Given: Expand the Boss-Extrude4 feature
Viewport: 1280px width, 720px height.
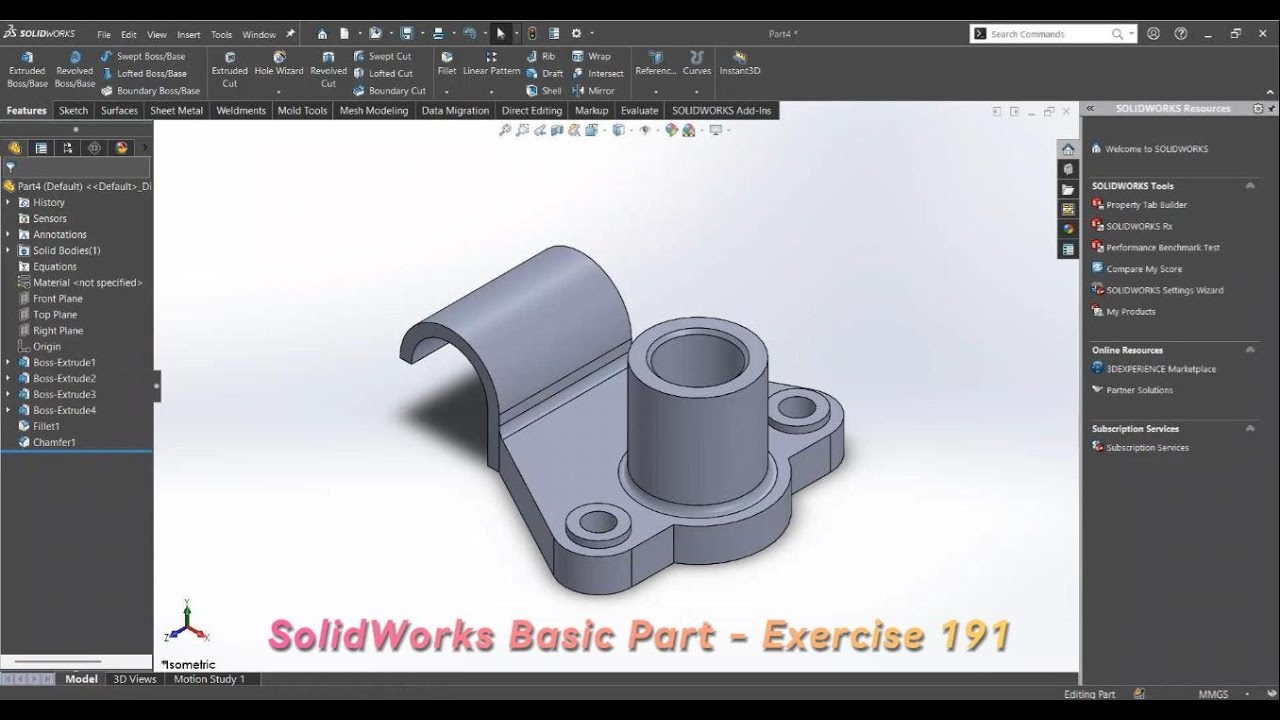Looking at the screenshot, I should point(8,410).
